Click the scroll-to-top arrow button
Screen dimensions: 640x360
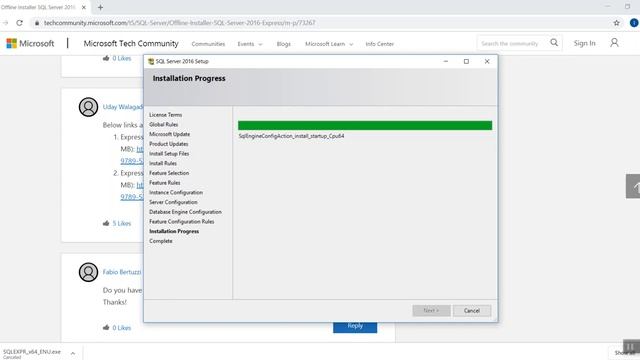tap(633, 187)
